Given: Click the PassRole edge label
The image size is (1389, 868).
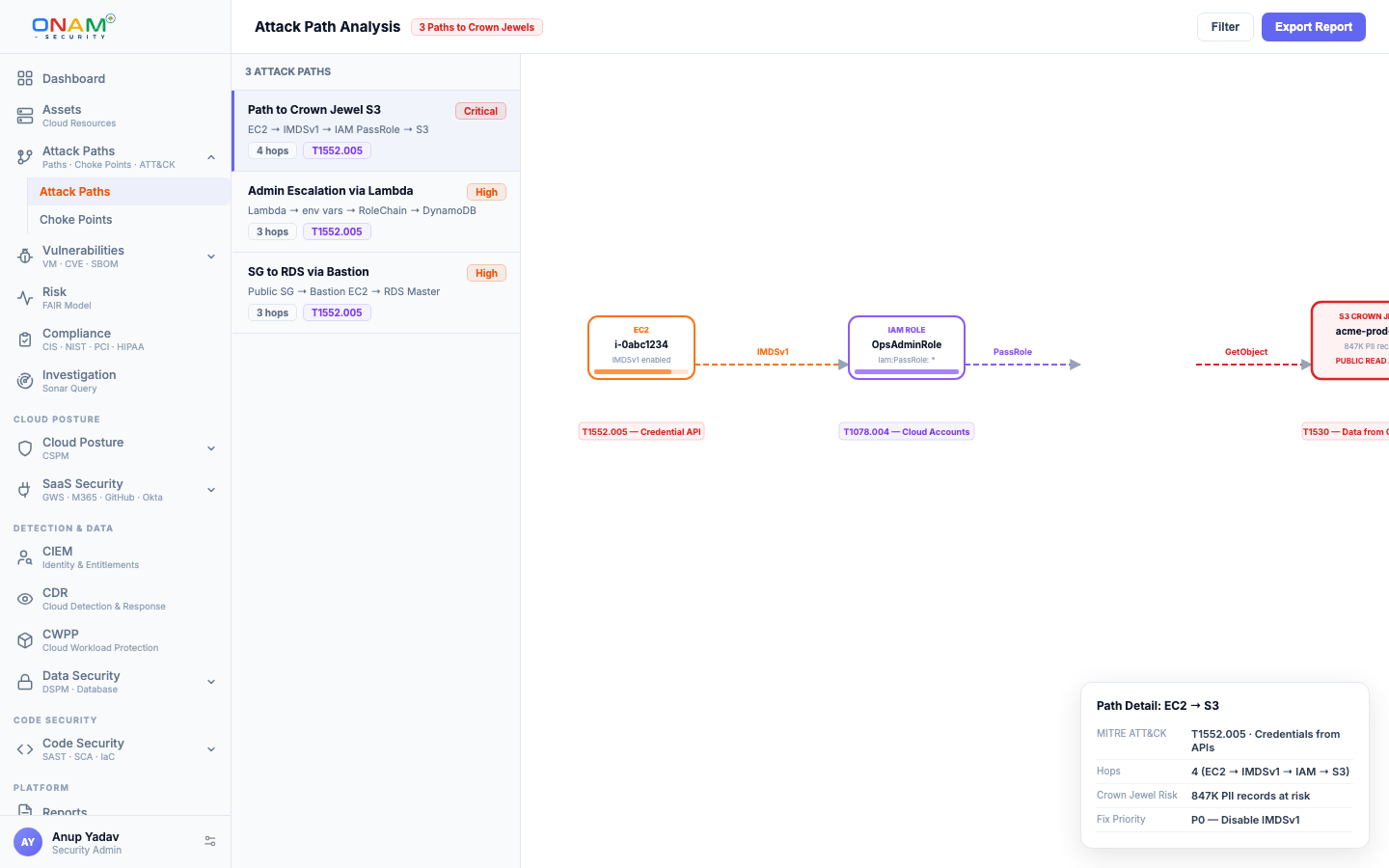Looking at the screenshot, I should click(1013, 352).
